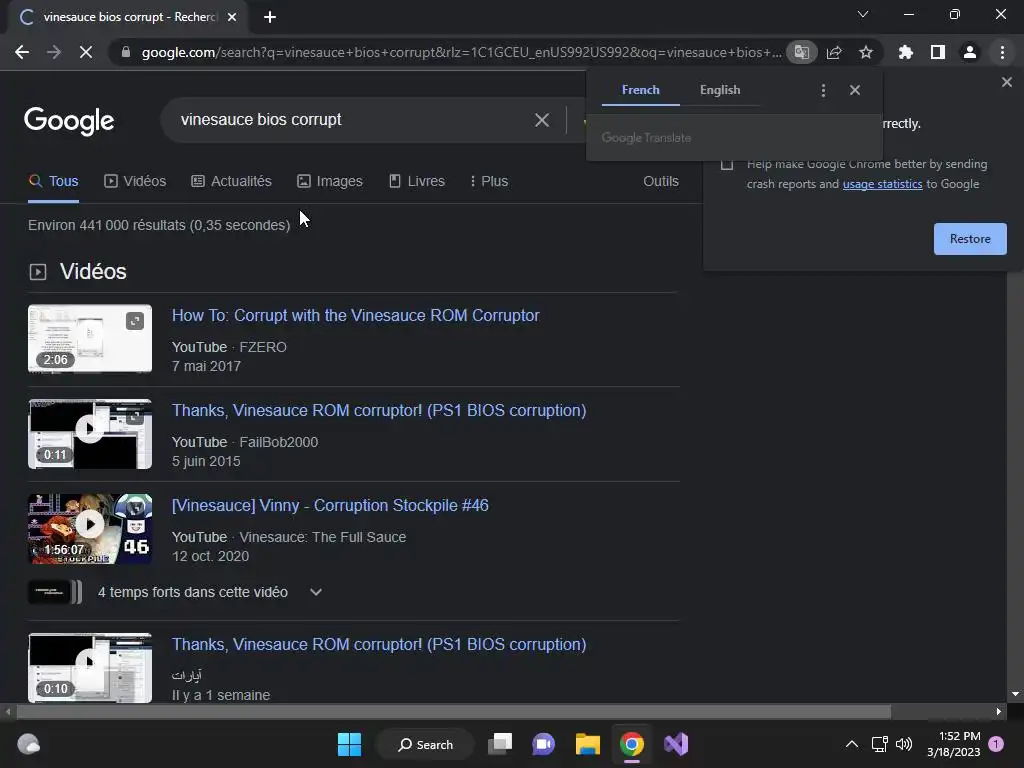The image size is (1024, 768).
Task: Switch to Chrome on taskbar
Action: (x=632, y=744)
